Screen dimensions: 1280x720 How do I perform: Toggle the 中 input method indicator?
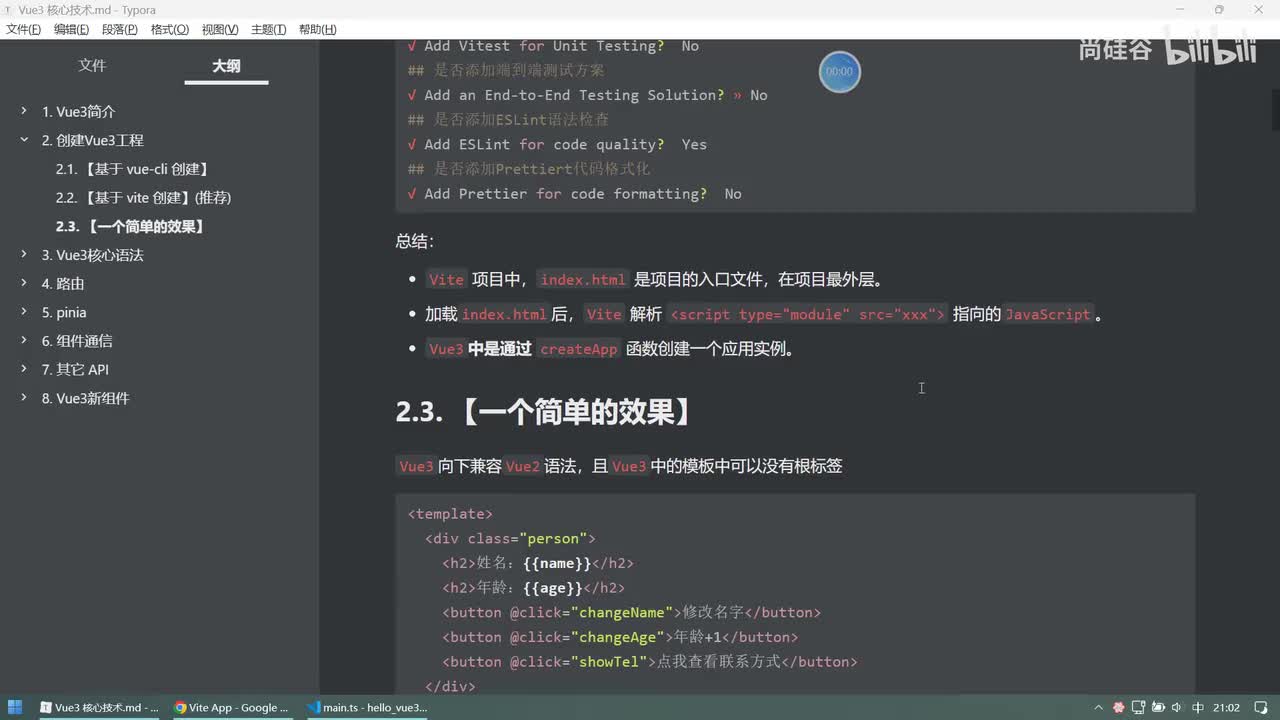[x=1197, y=708]
